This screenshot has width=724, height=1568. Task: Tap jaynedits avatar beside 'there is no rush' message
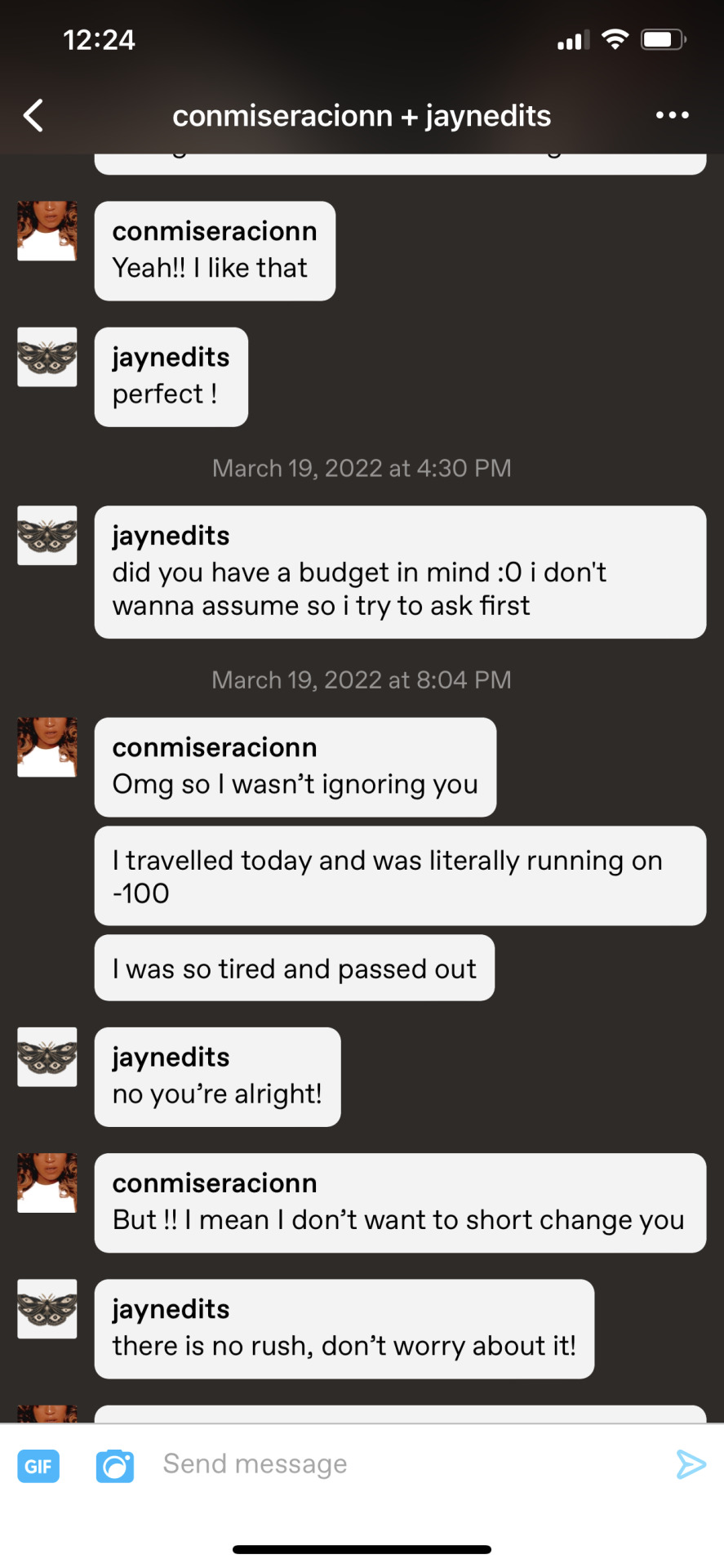[x=47, y=1309]
